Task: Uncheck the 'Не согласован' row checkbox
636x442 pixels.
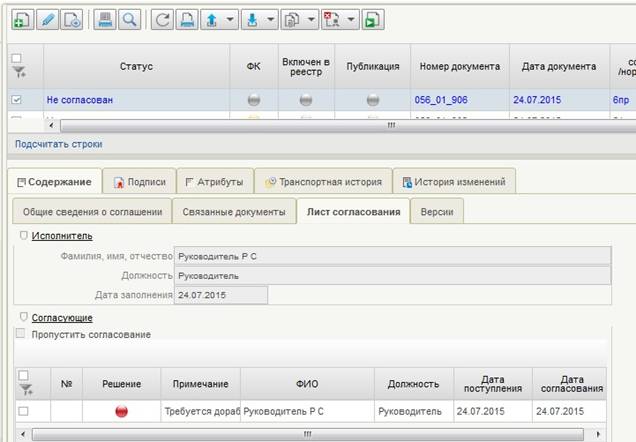Action: click(x=16, y=100)
